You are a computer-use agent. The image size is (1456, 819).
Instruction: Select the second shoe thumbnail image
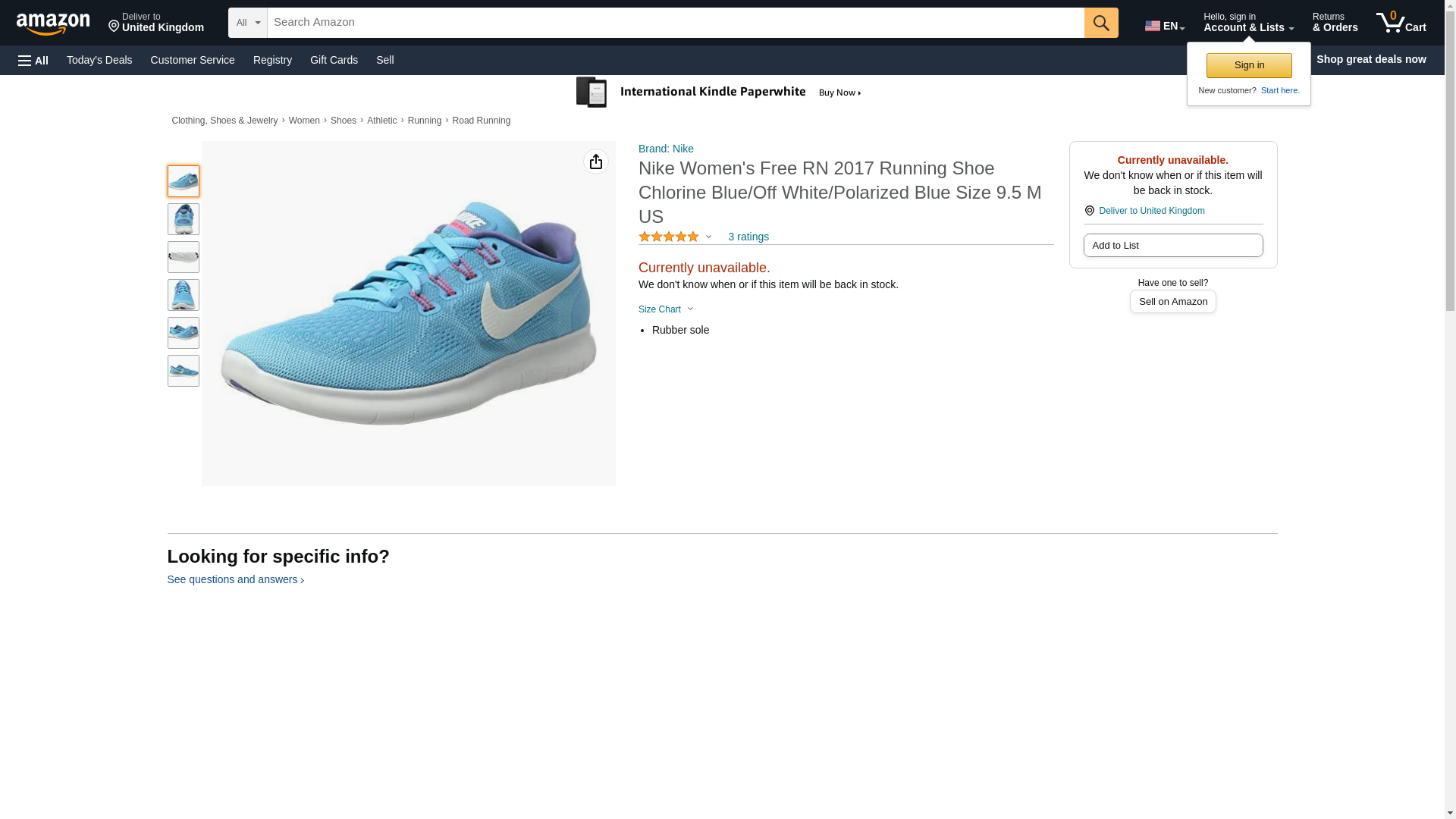(184, 219)
